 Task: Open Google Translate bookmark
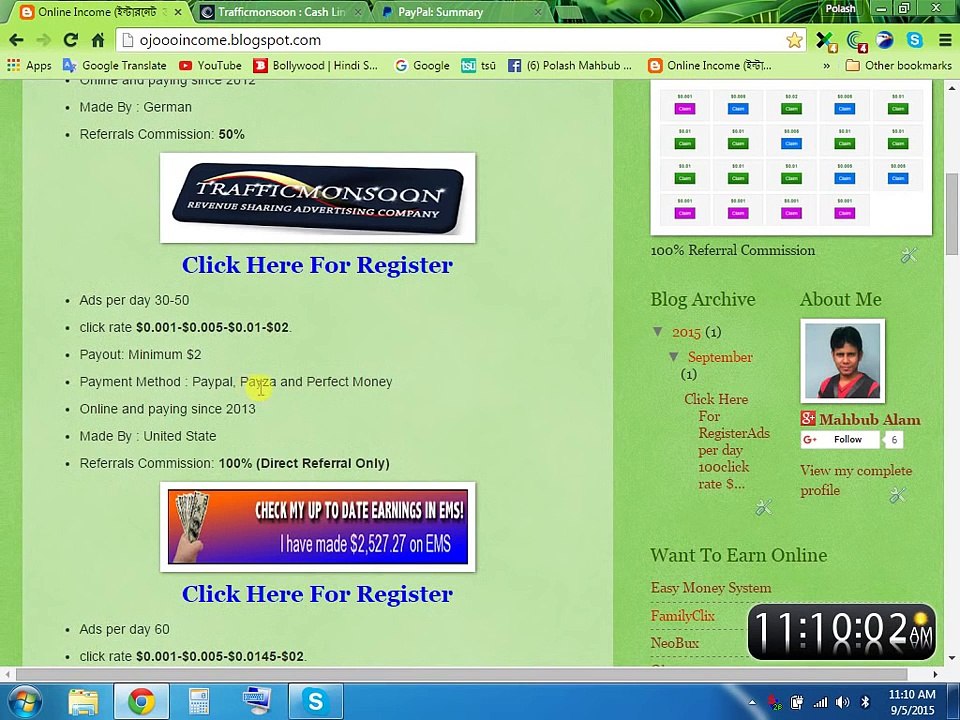click(114, 66)
